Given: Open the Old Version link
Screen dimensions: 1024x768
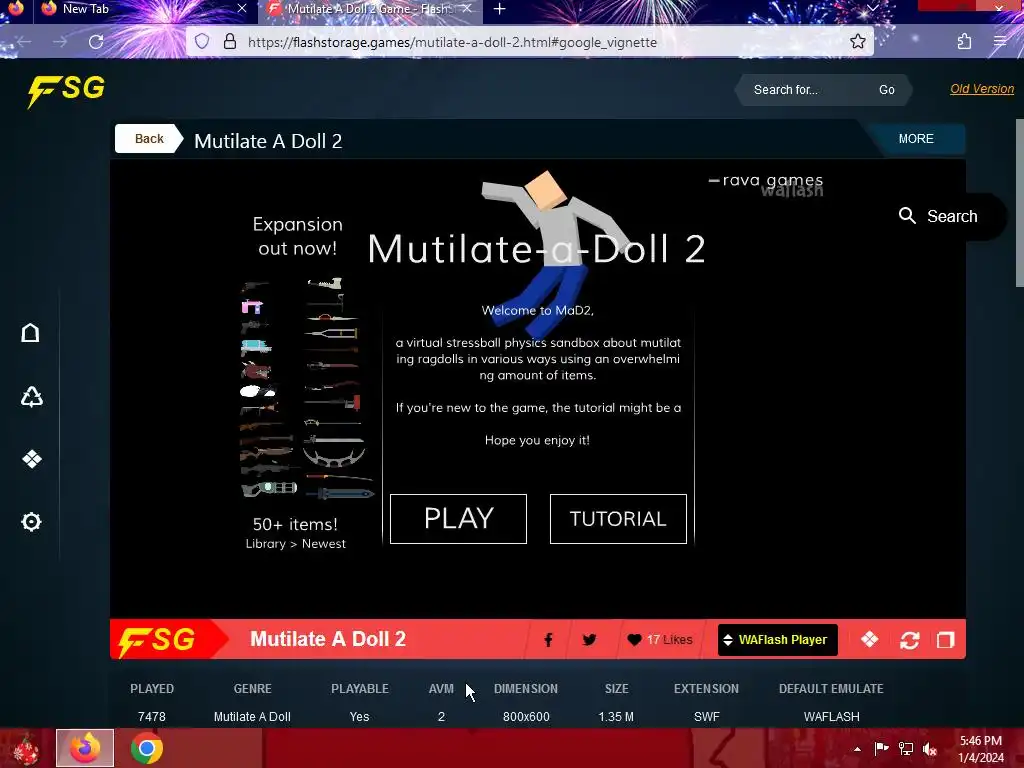Looking at the screenshot, I should pos(982,89).
